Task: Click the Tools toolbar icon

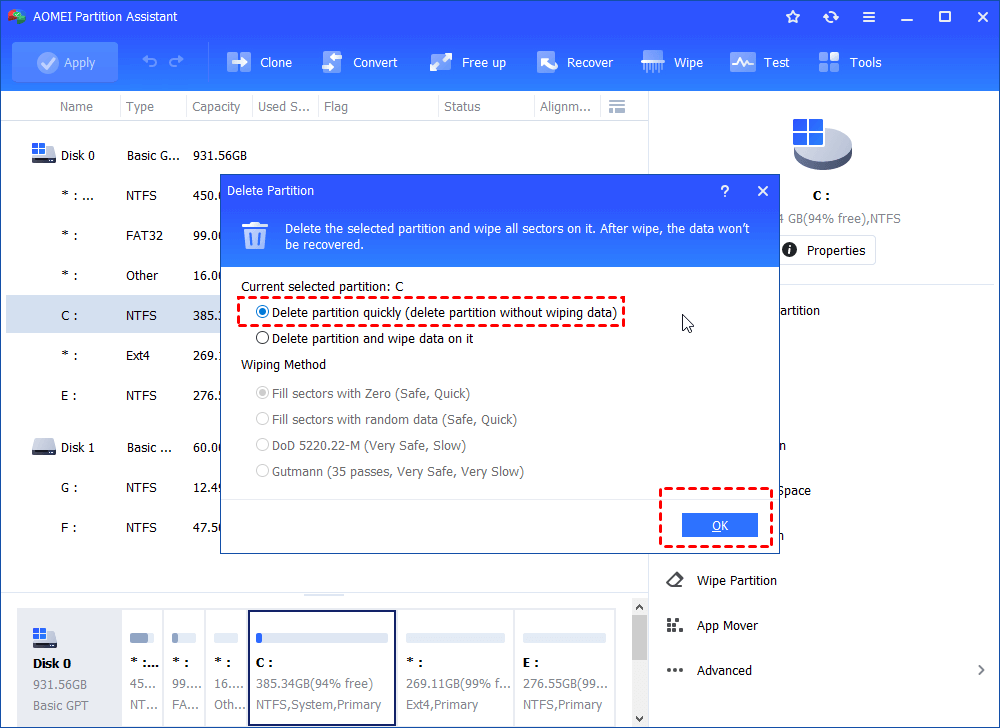Action: coord(849,61)
